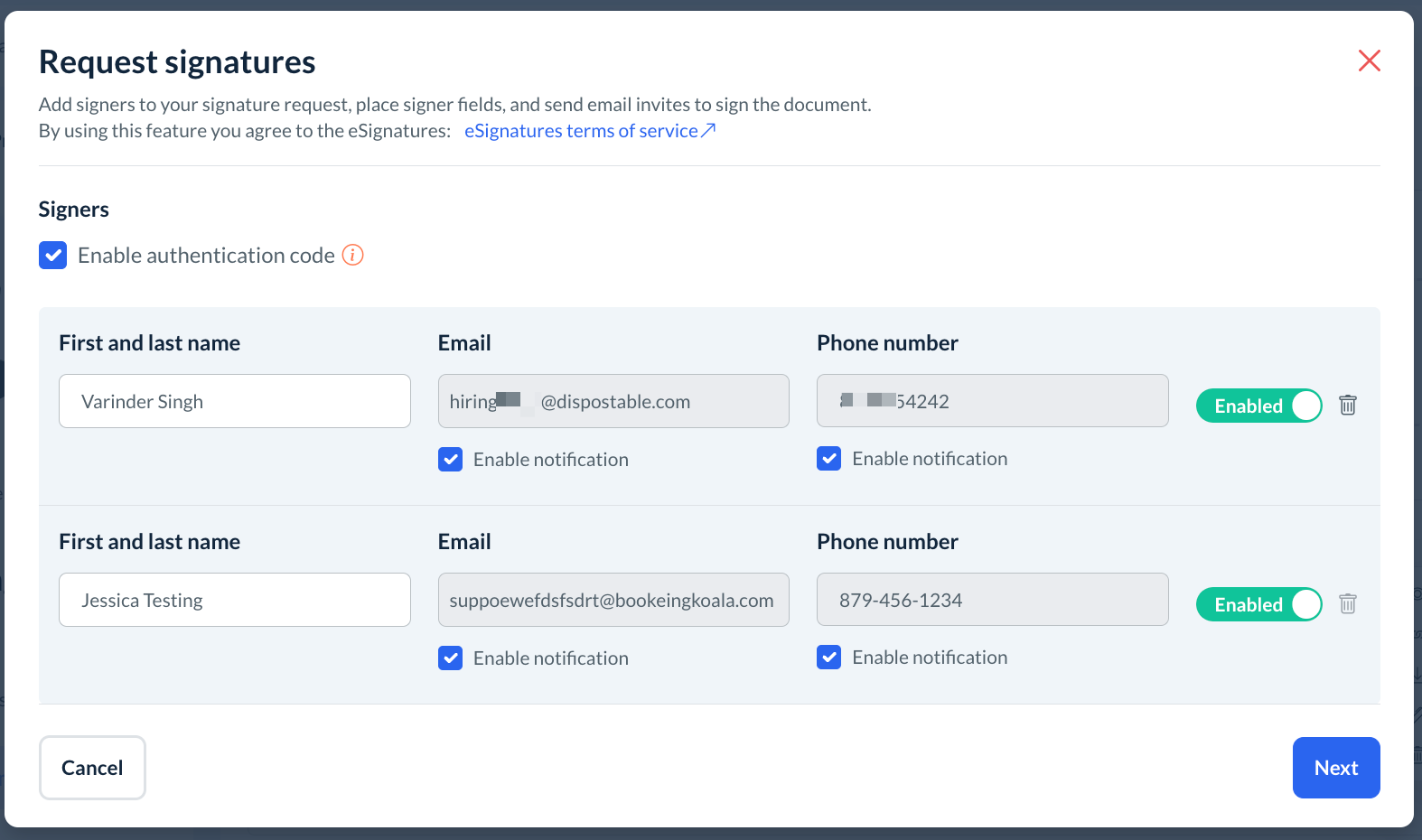Uncheck email notification for Varinder Singh

(x=451, y=460)
